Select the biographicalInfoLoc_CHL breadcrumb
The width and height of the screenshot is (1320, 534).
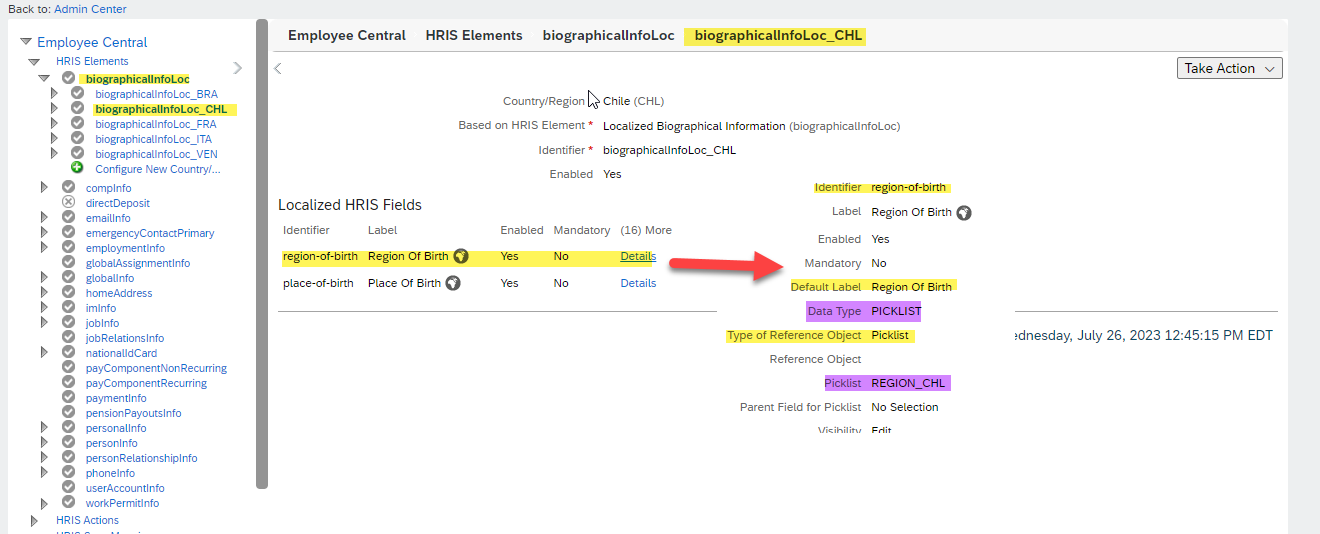coord(778,35)
